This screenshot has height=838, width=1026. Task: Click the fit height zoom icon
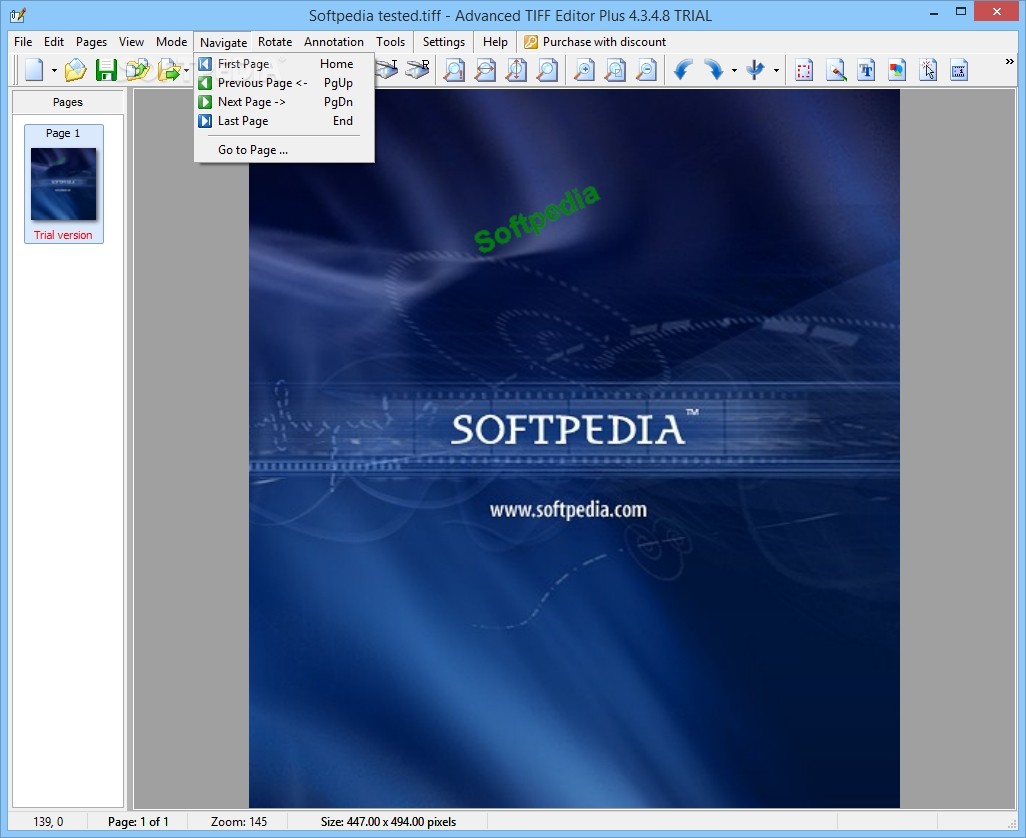pos(516,69)
